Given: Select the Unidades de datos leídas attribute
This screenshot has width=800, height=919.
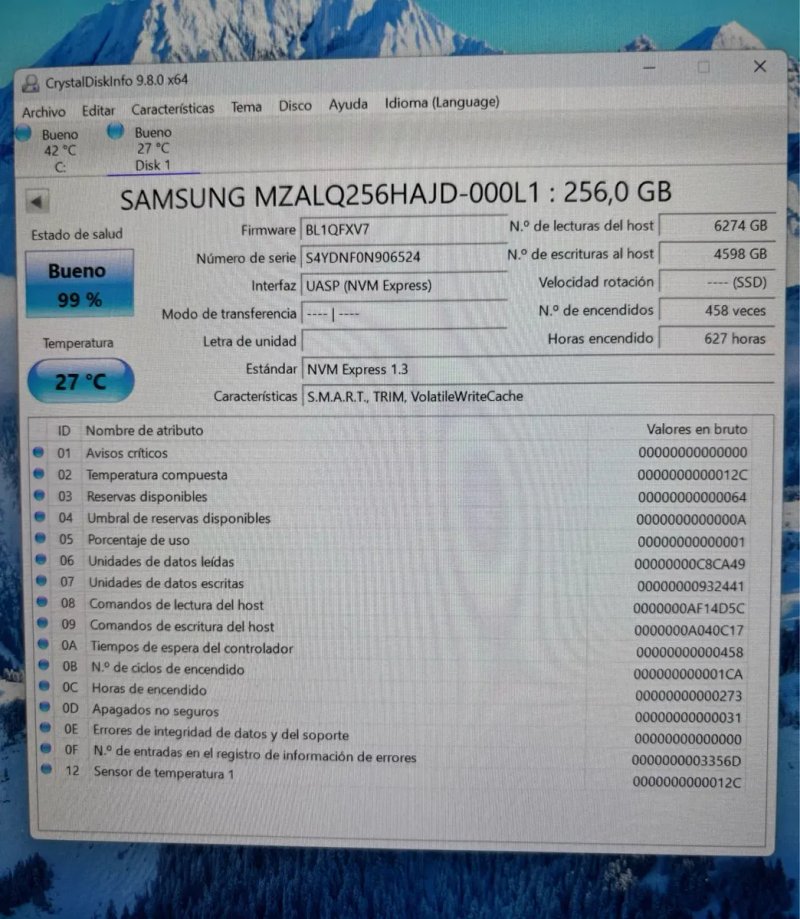Looking at the screenshot, I should [161, 561].
